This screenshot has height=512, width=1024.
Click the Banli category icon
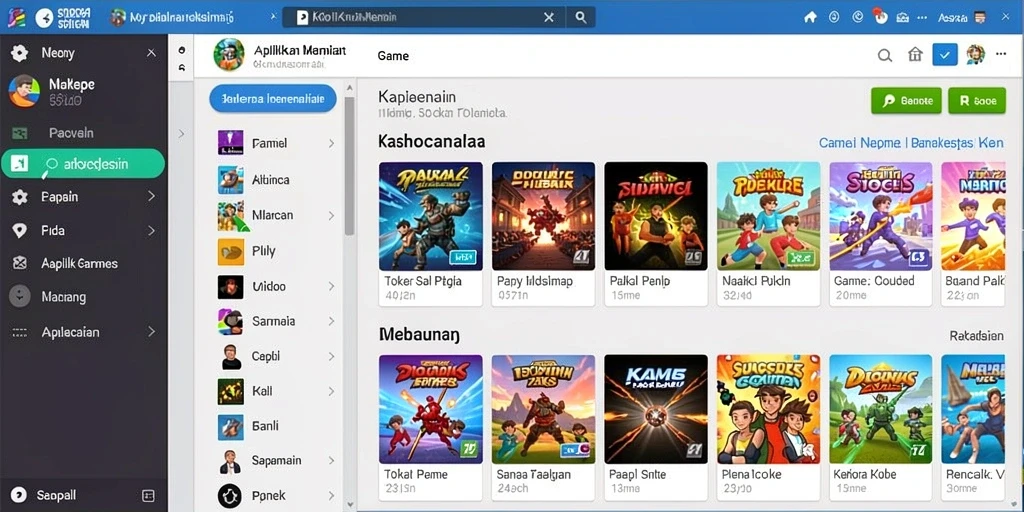231,426
